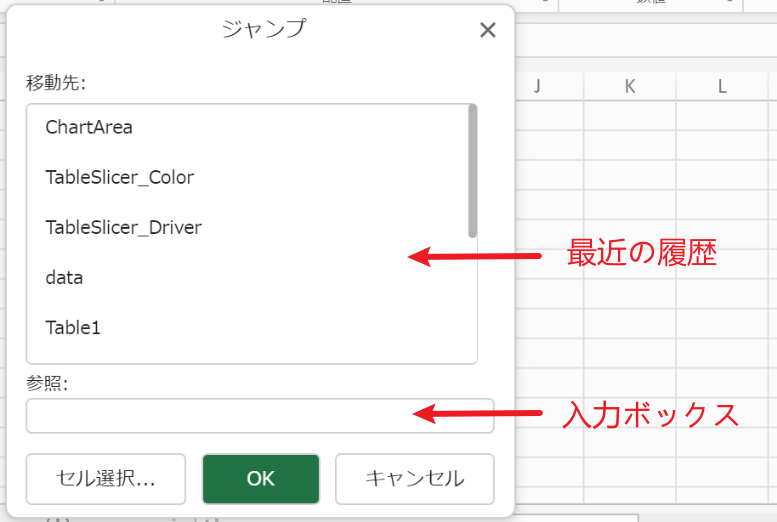
Task: Click the ジャンプ dialog title text
Action: [263, 29]
